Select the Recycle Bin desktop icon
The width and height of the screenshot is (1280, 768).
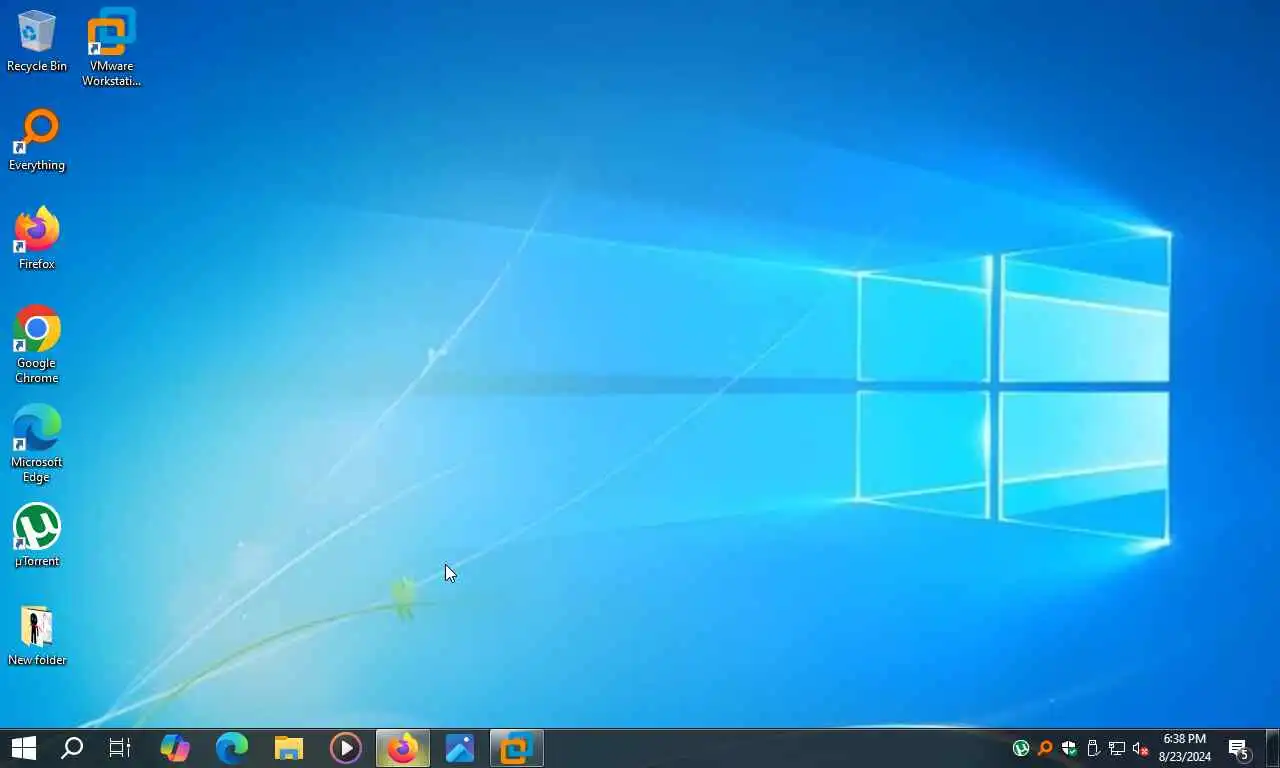(x=37, y=41)
